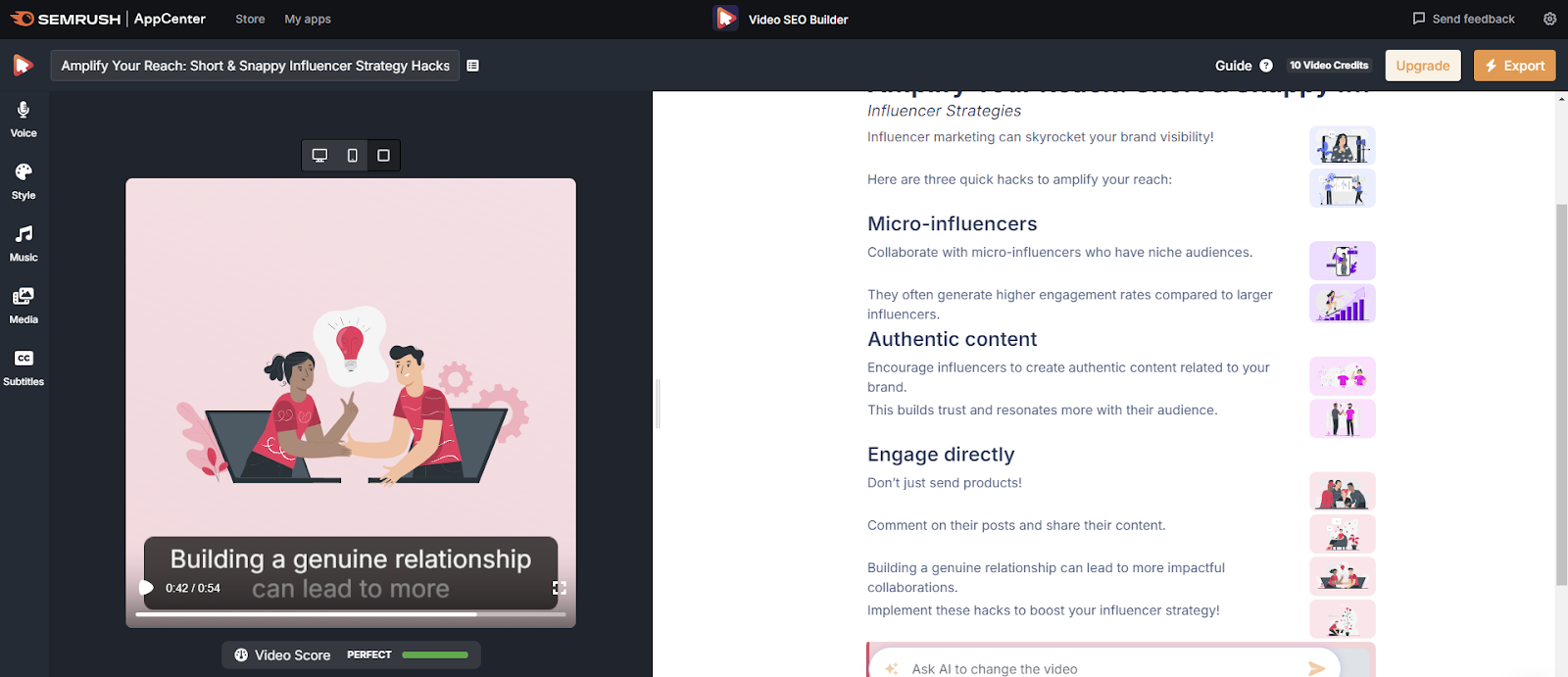1568x677 pixels.
Task: Open the Style palette panel
Action: [x=24, y=181]
